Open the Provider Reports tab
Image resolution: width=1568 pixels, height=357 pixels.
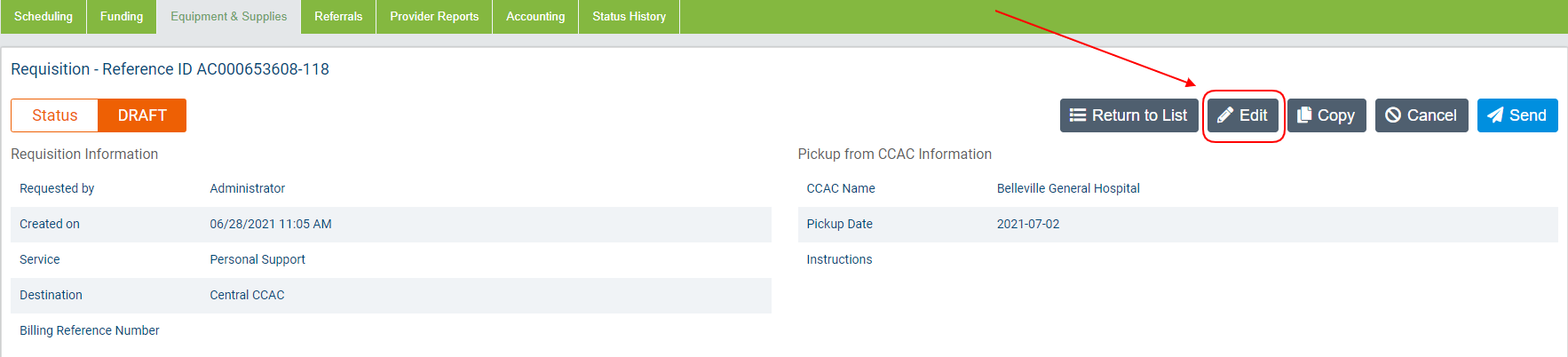[x=434, y=17]
